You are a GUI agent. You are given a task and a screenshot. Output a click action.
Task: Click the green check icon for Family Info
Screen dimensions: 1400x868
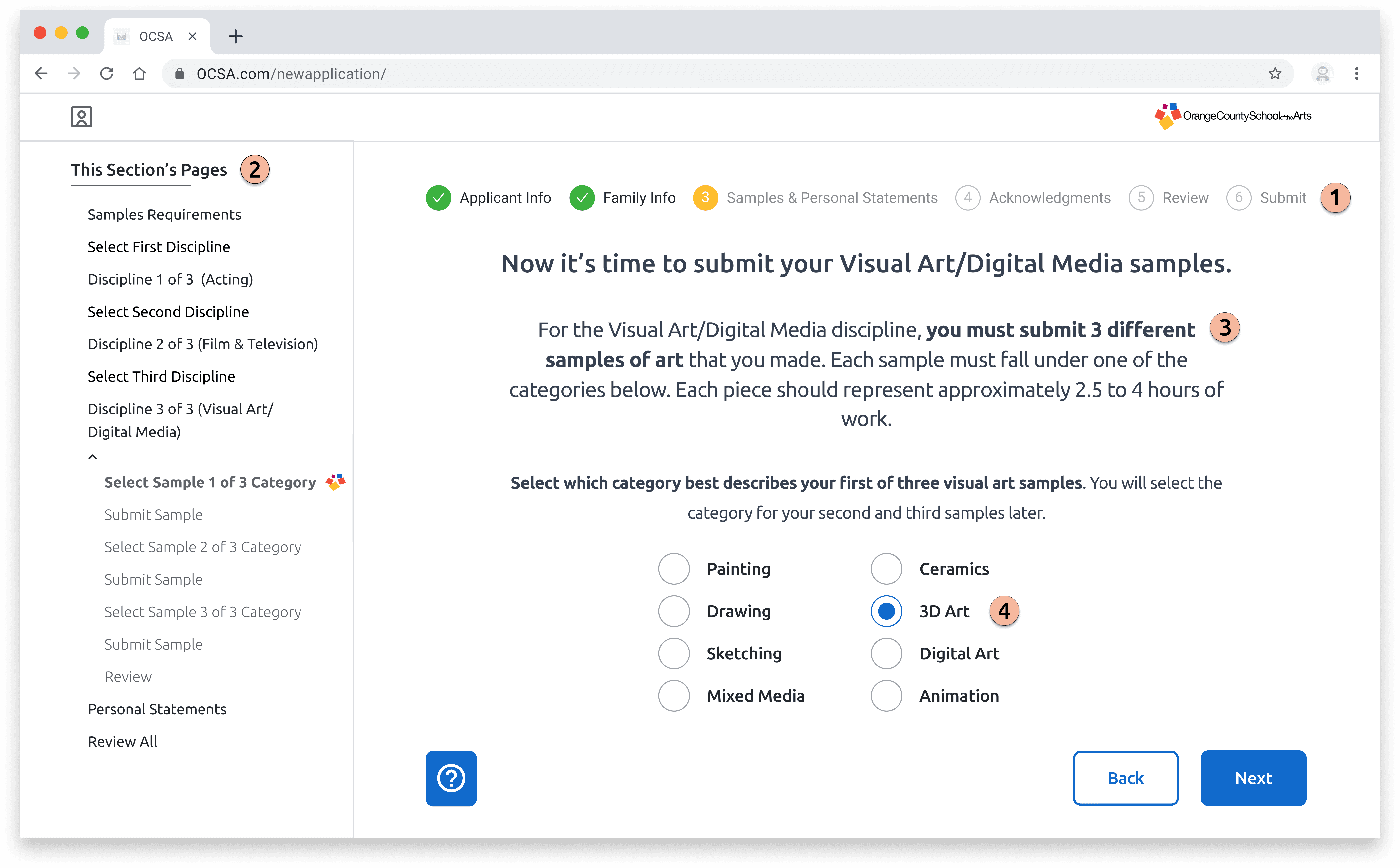582,198
